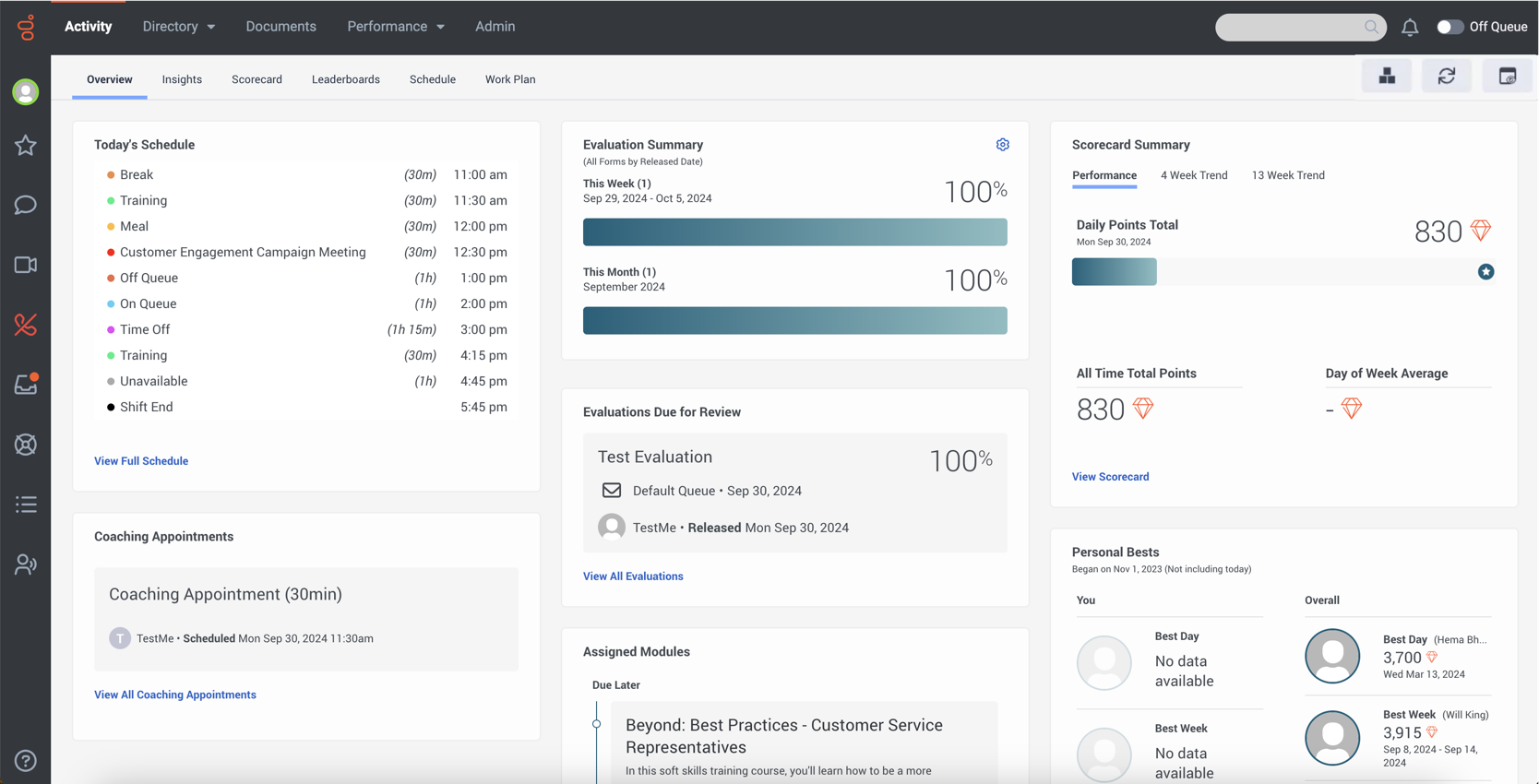Screen dimensions: 1539x784
Task: Select the 4 Week Trend tab
Action: (x=1193, y=175)
